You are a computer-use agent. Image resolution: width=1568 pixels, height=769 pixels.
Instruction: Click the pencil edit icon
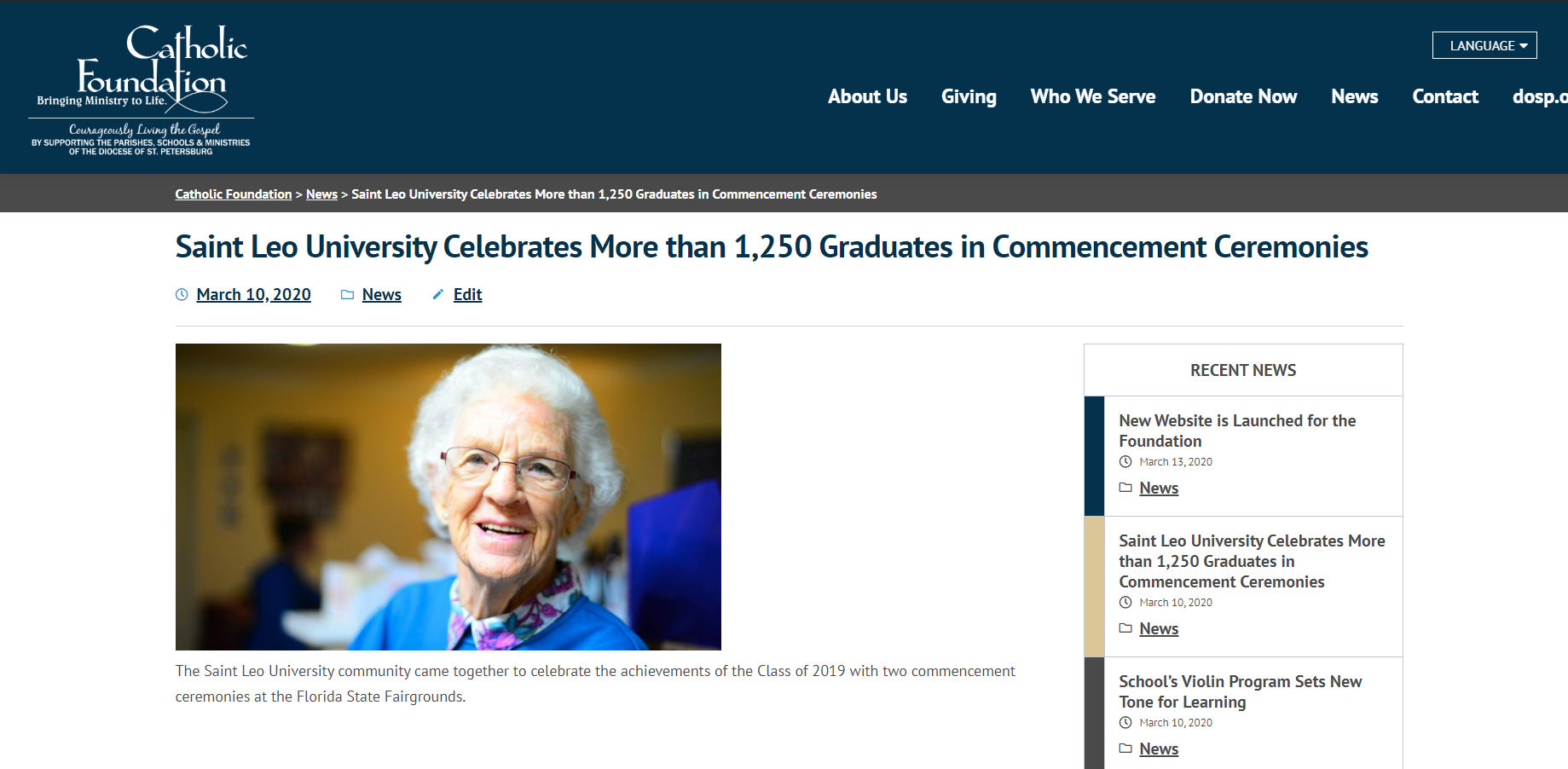pyautogui.click(x=438, y=295)
